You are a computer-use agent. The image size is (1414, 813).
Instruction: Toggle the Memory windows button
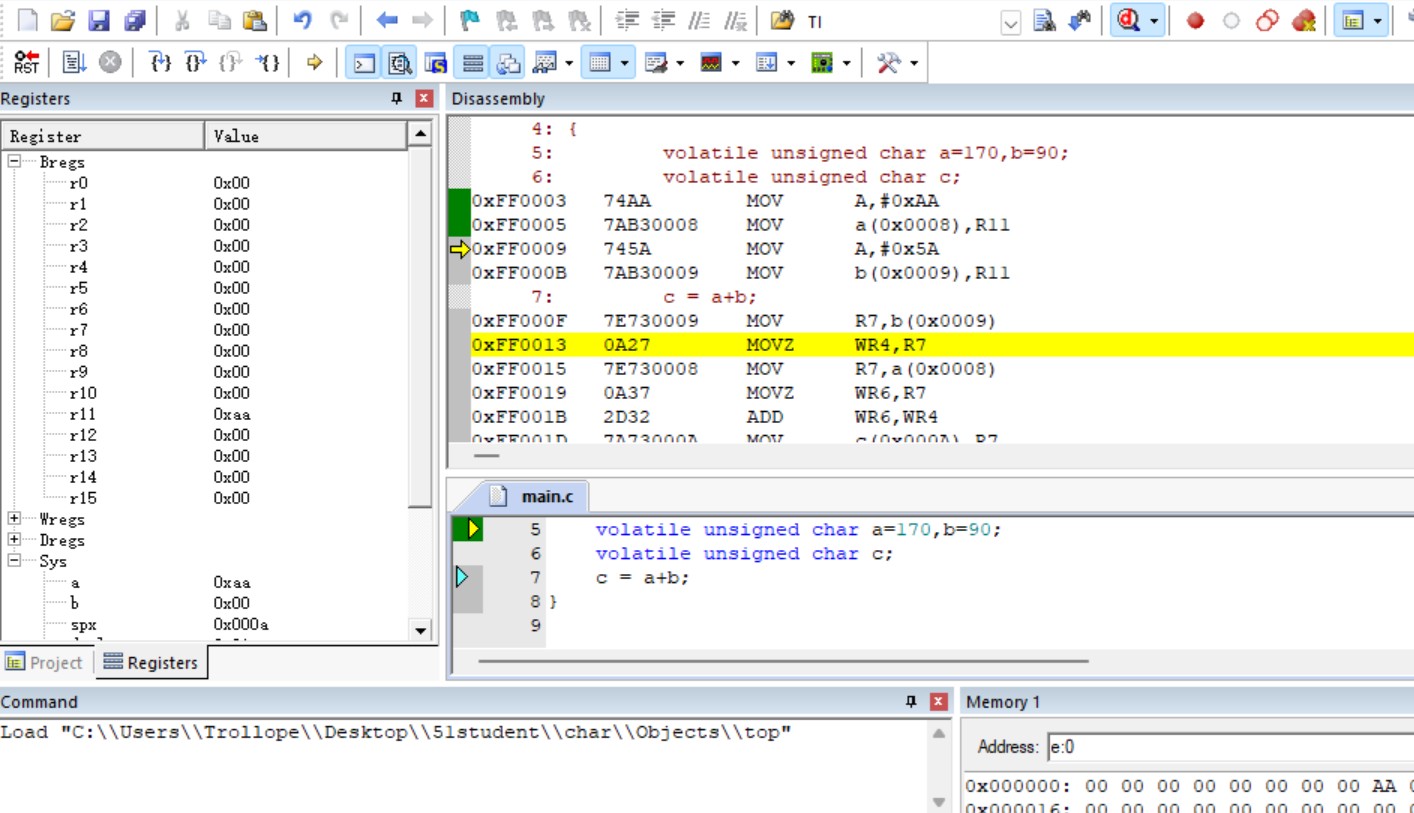click(x=599, y=63)
